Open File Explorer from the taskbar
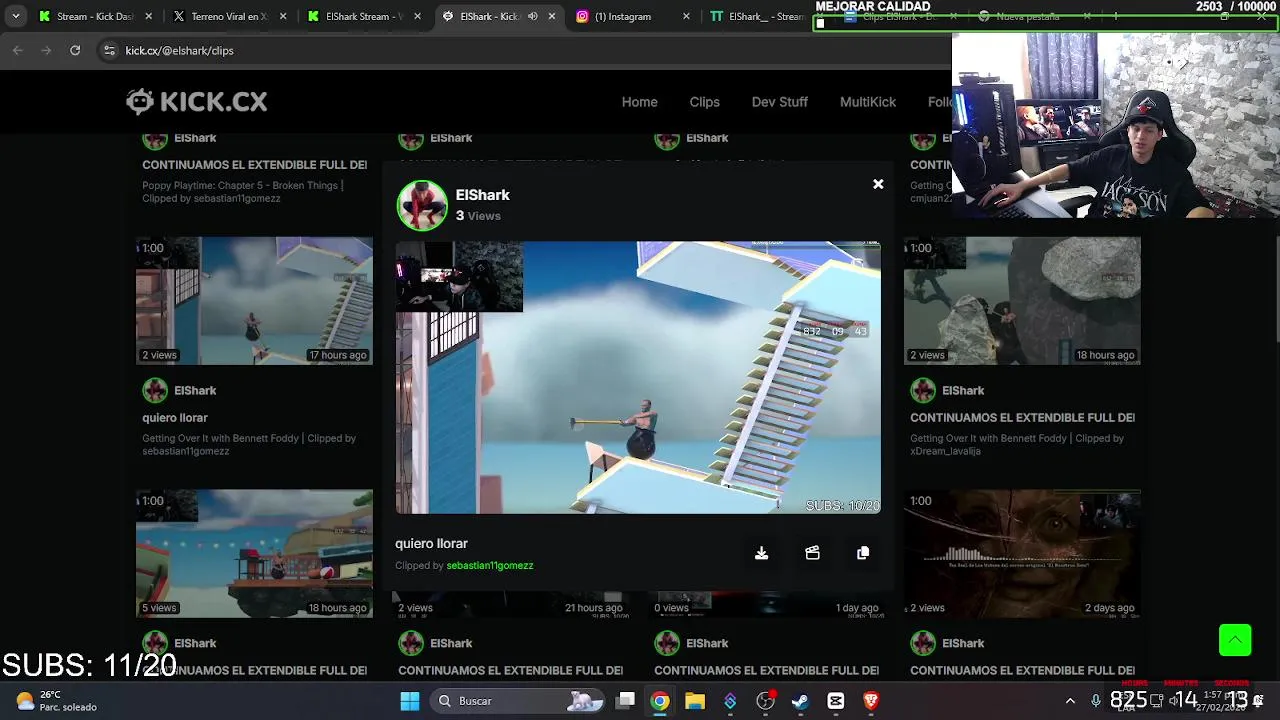 695,701
